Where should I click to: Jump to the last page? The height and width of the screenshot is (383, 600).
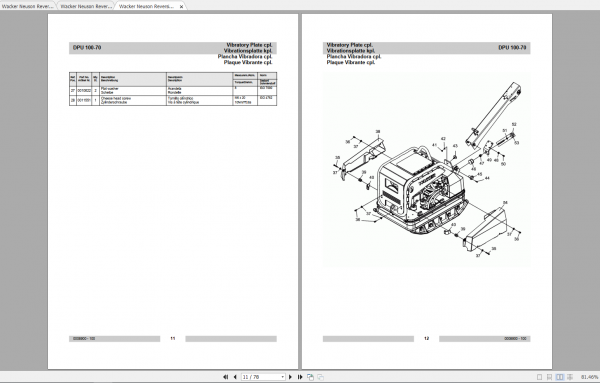(300, 377)
